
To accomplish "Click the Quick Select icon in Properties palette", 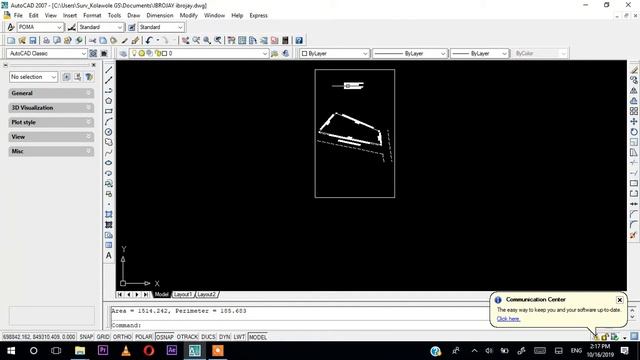I will pyautogui.click(x=89, y=77).
